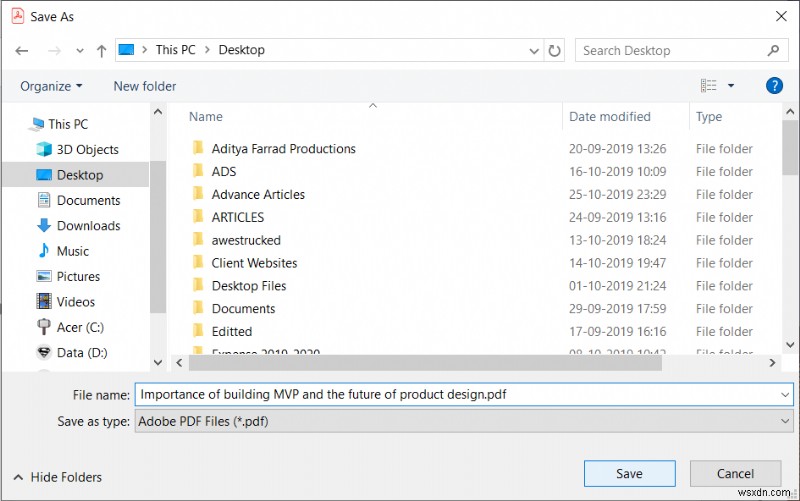The image size is (800, 501).
Task: Expand the File name dropdown arrow
Action: click(x=785, y=395)
